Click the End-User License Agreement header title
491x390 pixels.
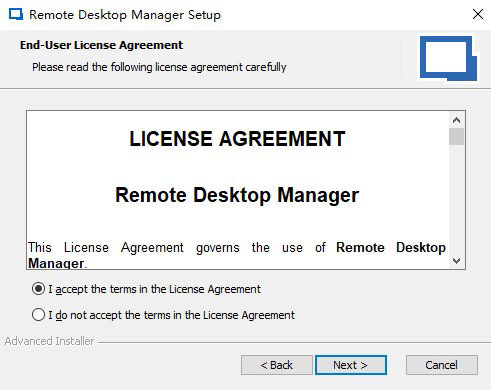101,45
